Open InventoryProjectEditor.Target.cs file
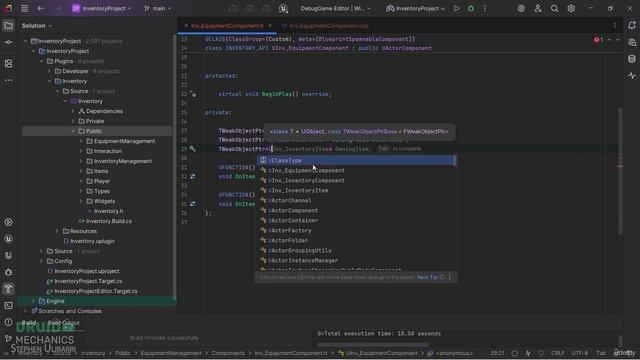Image resolution: width=640 pixels, height=360 pixels. 97,291
